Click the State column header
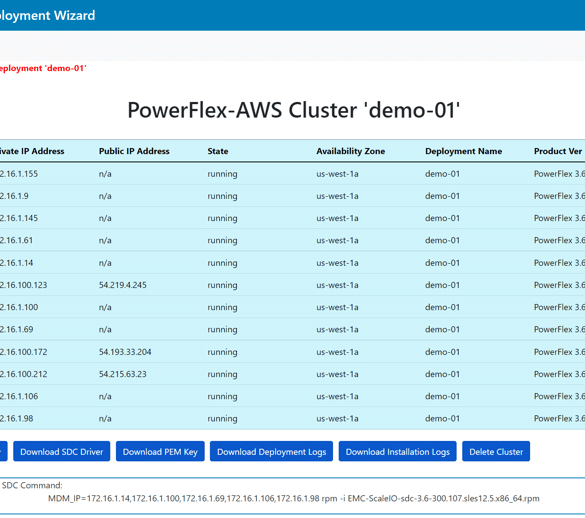The image size is (585, 518). pos(218,151)
